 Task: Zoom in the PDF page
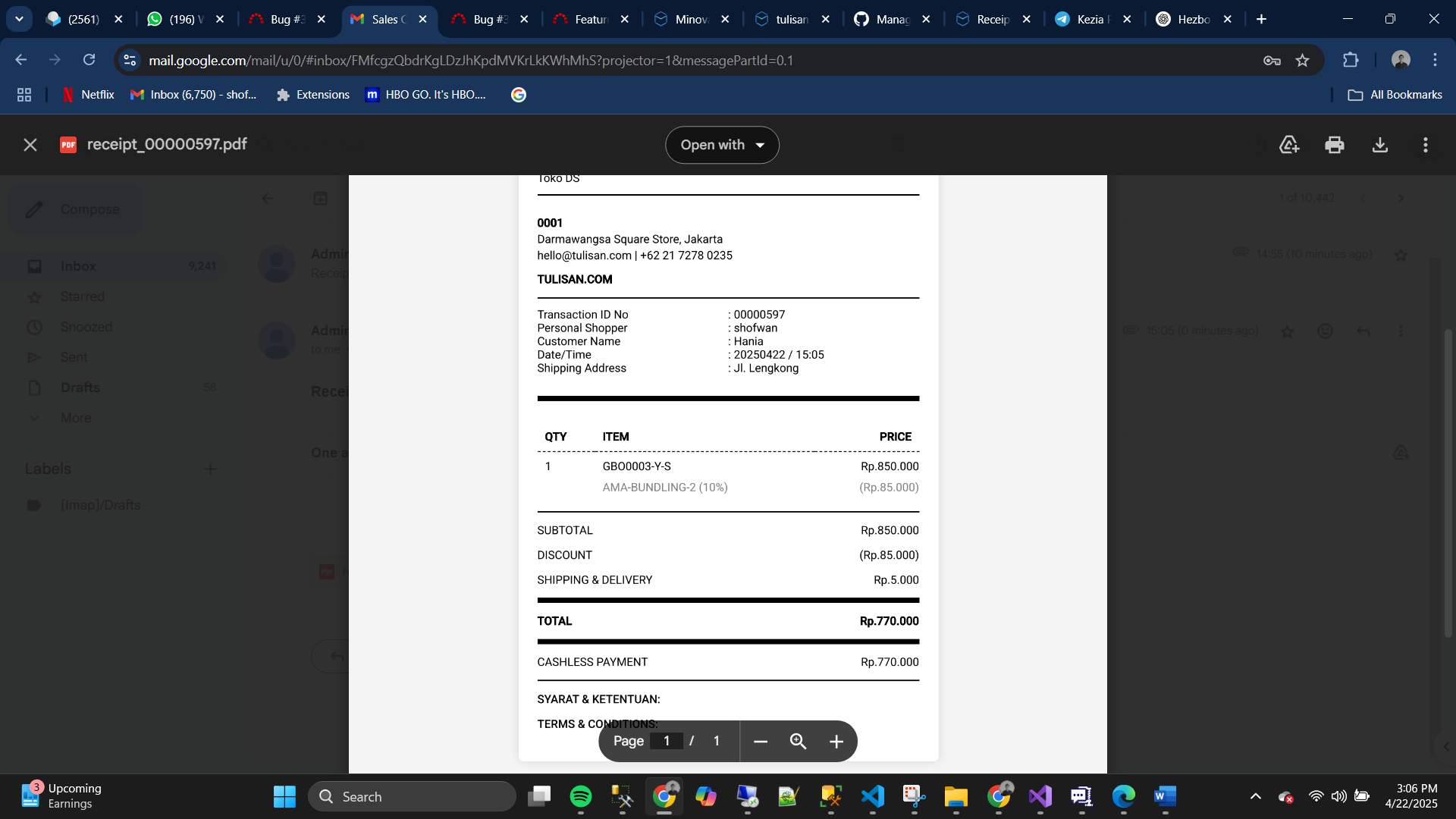coord(836,741)
